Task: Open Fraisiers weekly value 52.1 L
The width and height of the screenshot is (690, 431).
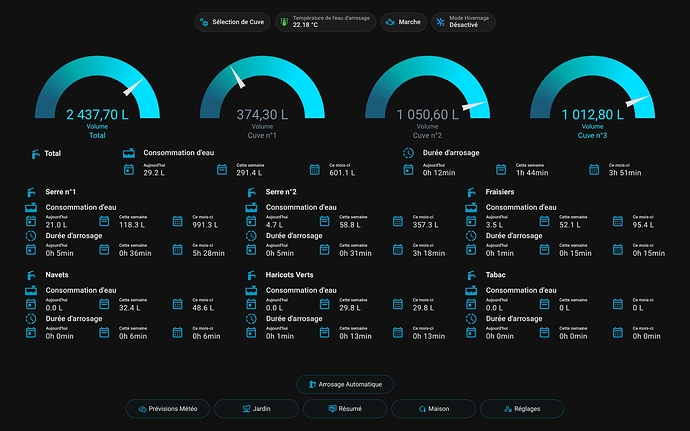Action: (x=570, y=225)
